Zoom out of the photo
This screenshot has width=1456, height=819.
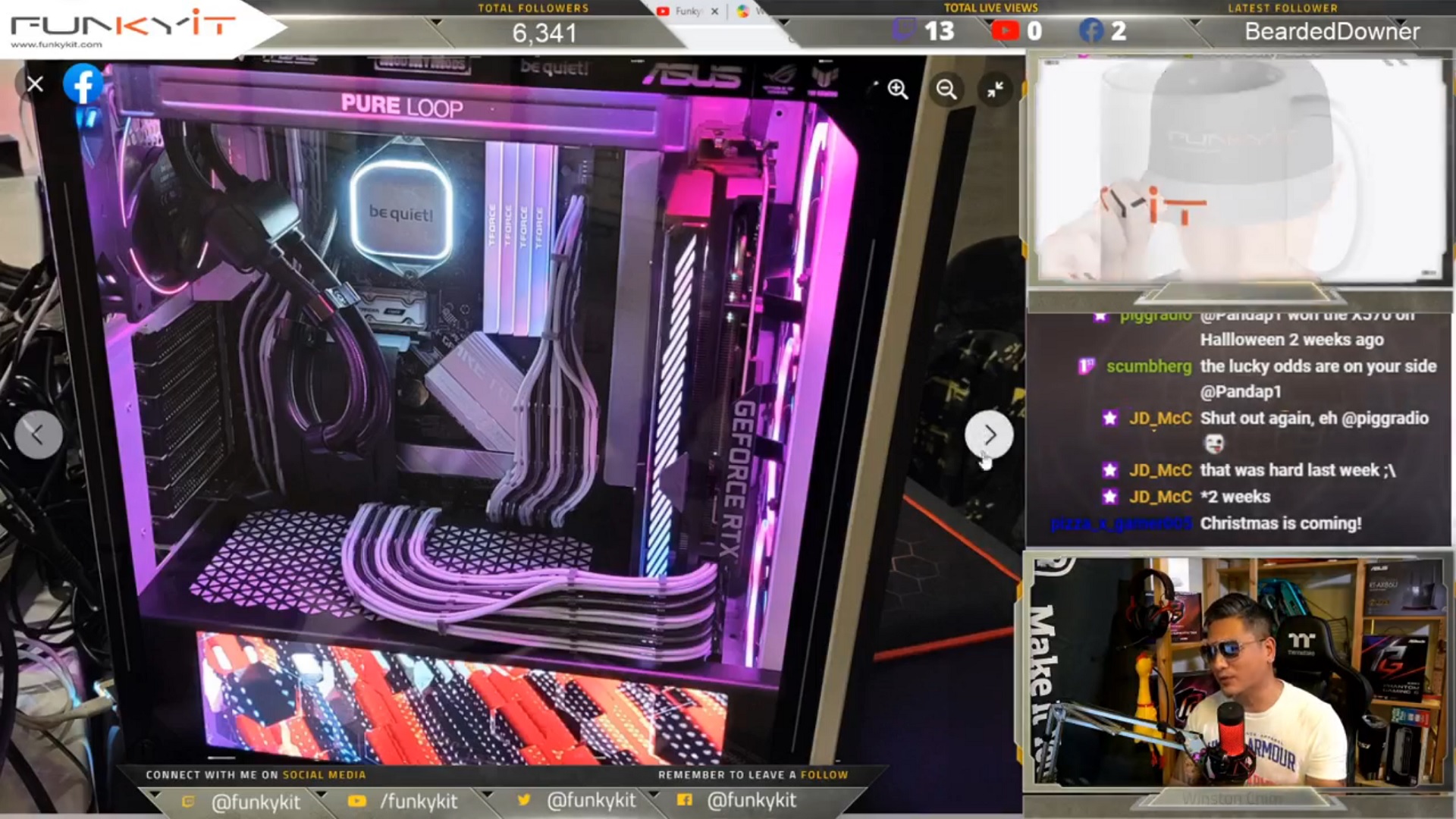[946, 89]
